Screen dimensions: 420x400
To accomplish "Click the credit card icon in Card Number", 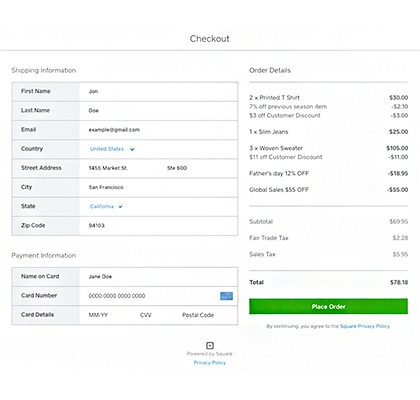I will (x=226, y=296).
